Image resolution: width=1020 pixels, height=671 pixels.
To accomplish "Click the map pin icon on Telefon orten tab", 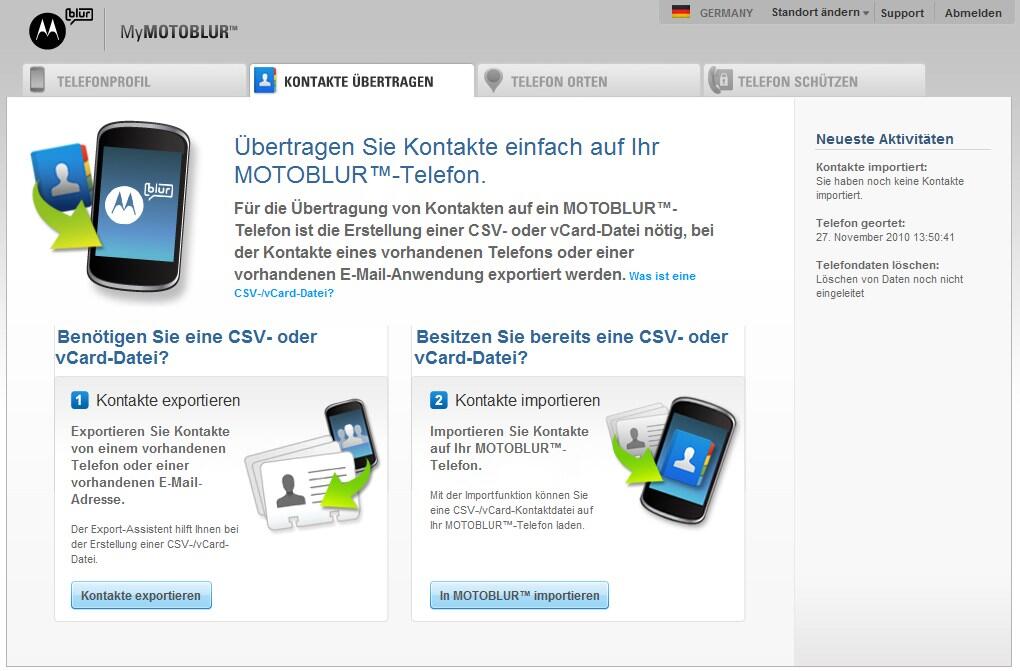I will (493, 80).
